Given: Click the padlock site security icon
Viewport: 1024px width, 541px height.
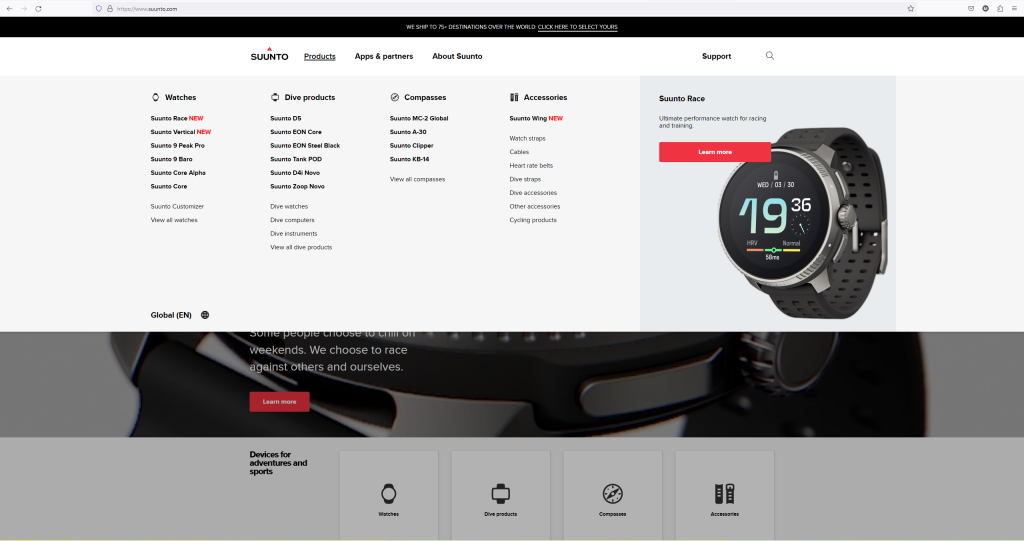Looking at the screenshot, I should pyautogui.click(x=110, y=8).
